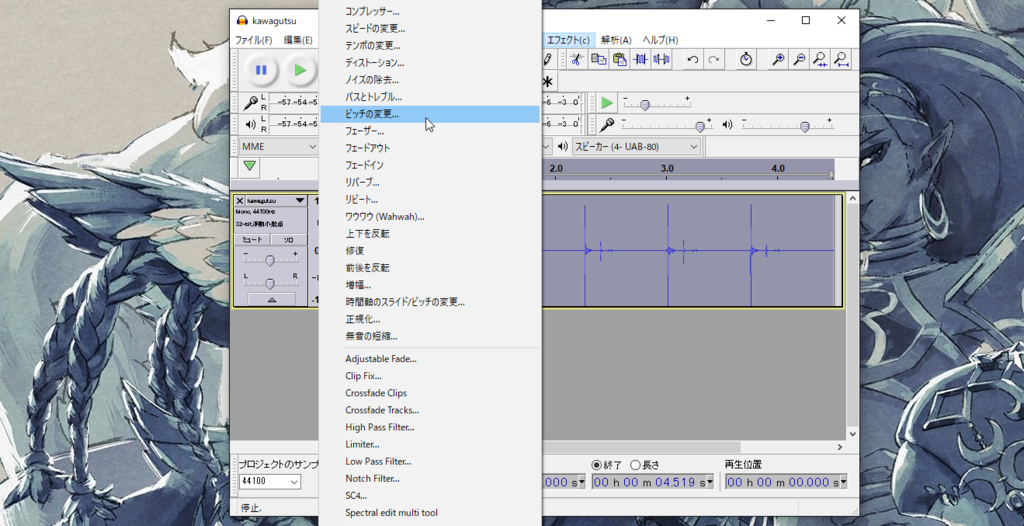The height and width of the screenshot is (526, 1024).
Task: Click the green Play-at-speed button
Action: point(607,103)
